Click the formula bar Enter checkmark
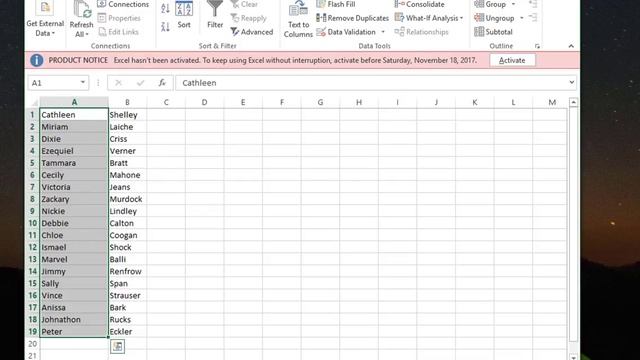This screenshot has height=360, width=640. pyautogui.click(x=140, y=83)
